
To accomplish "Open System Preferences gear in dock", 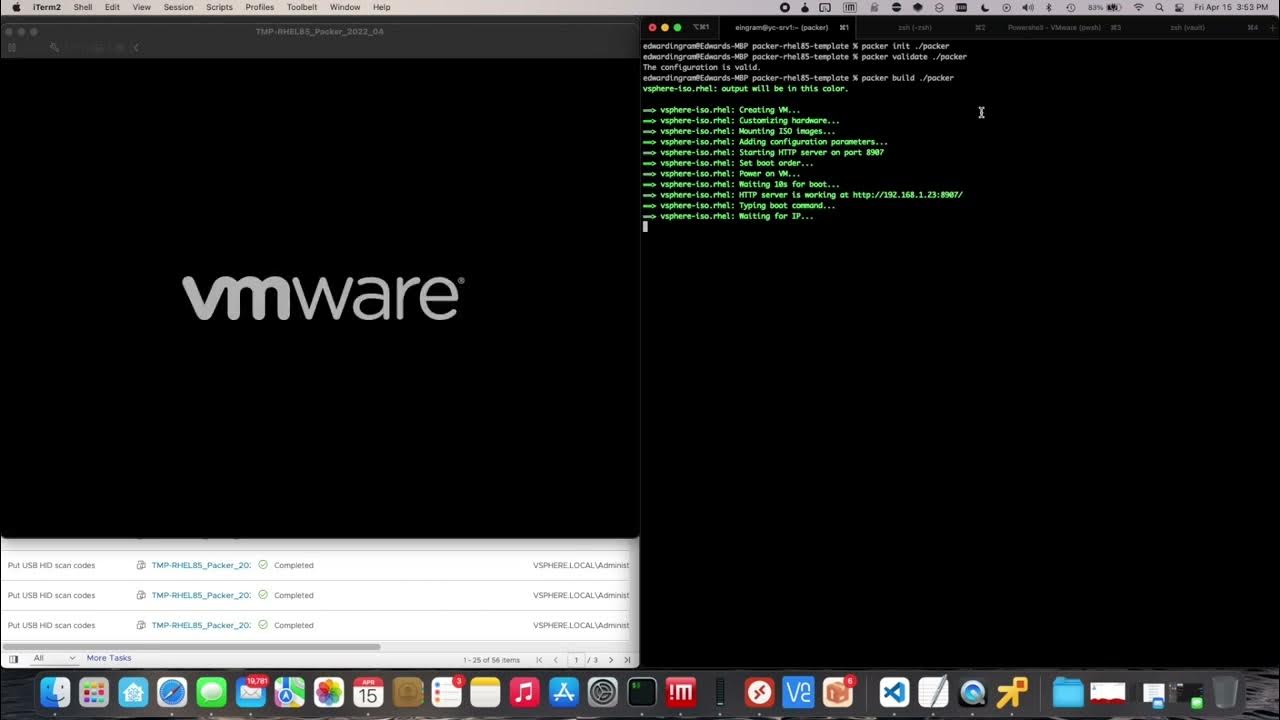I will (x=603, y=692).
